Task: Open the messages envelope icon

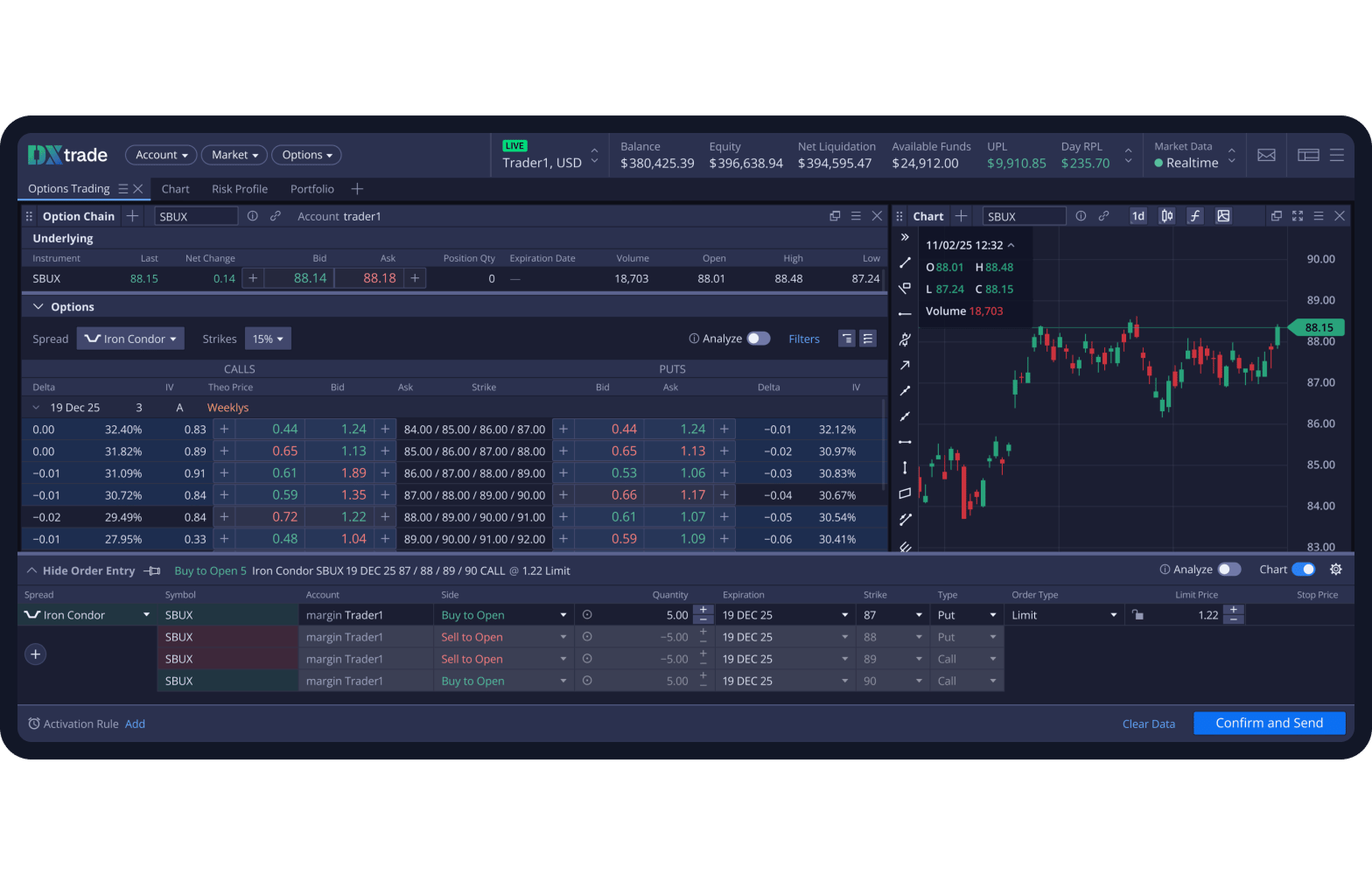Action: tap(1266, 155)
